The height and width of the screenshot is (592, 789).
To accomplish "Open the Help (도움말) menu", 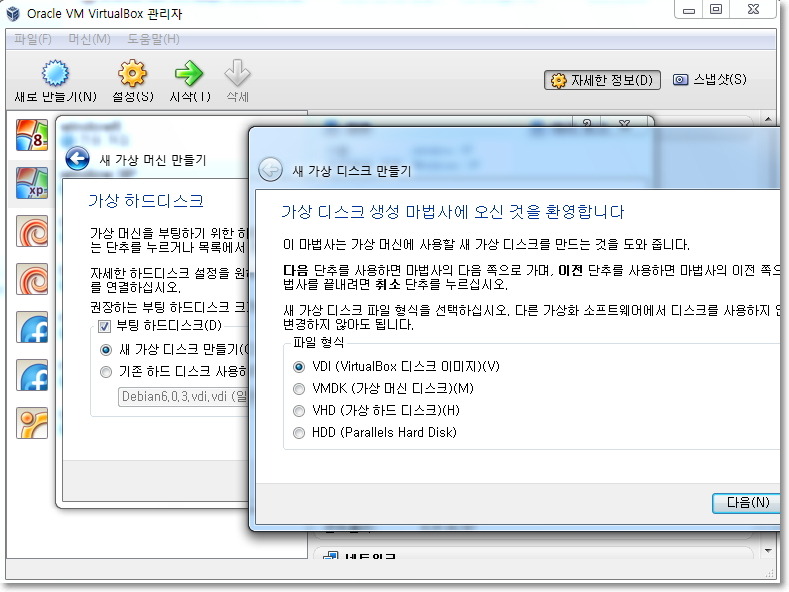I will 153,39.
